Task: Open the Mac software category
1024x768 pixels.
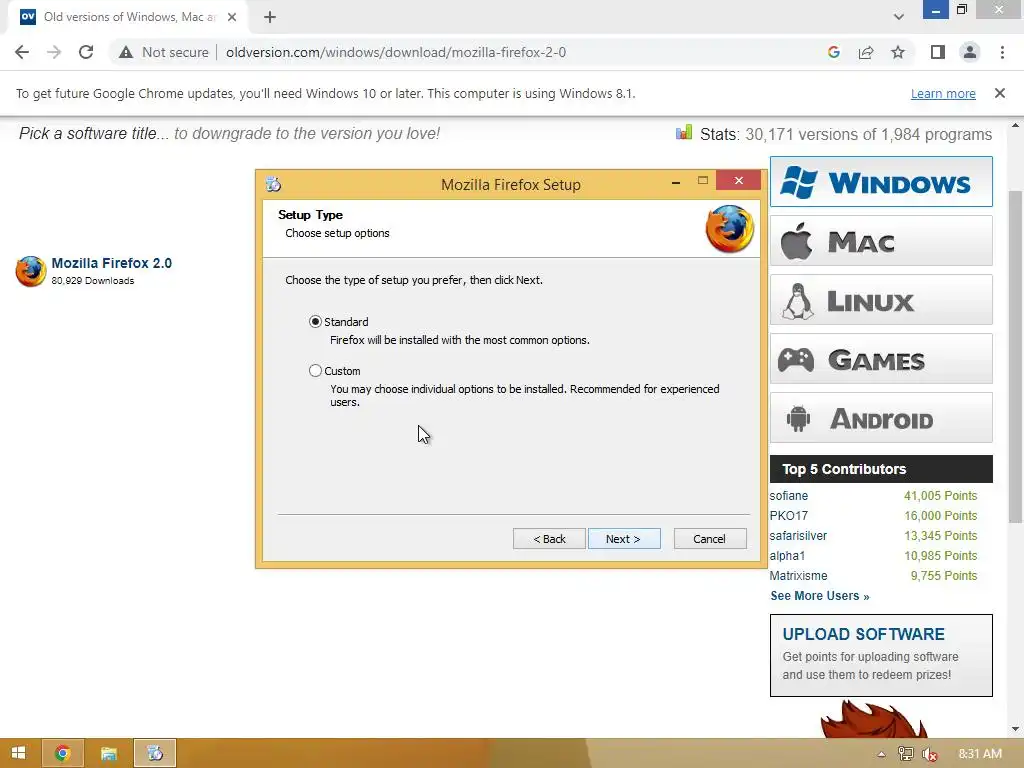Action: [881, 241]
